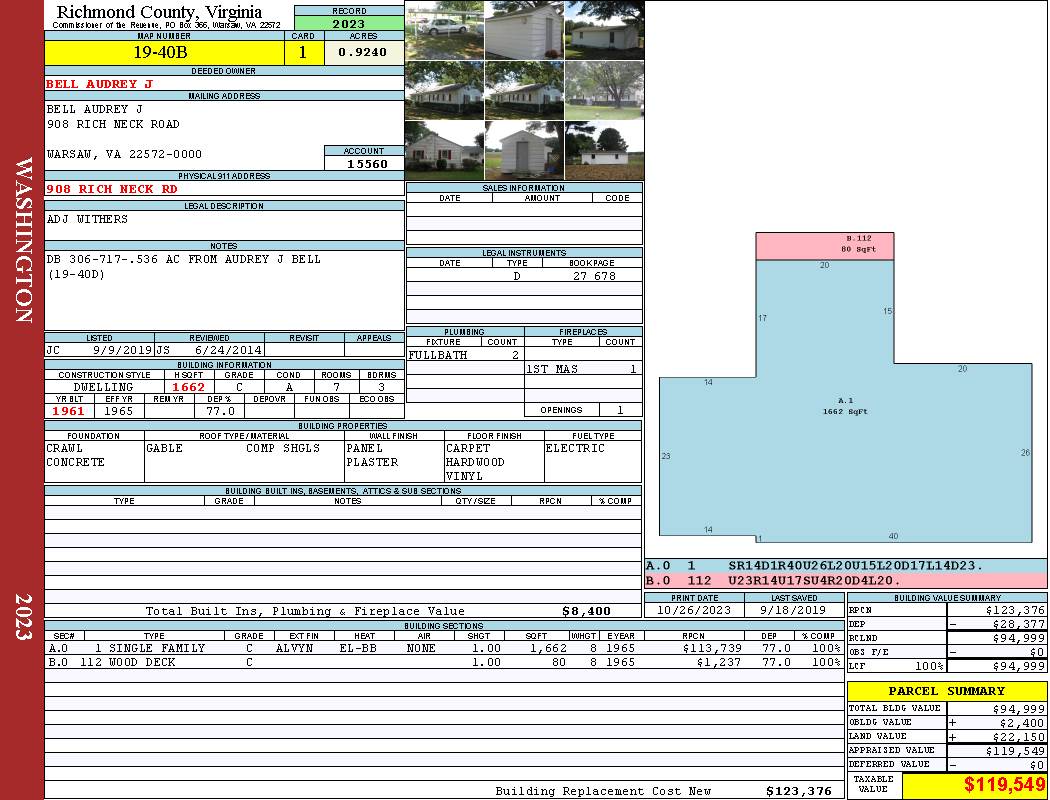Screen dimensions: 1050x800
Task: Click the red year built value 1961
Action: 68,411
